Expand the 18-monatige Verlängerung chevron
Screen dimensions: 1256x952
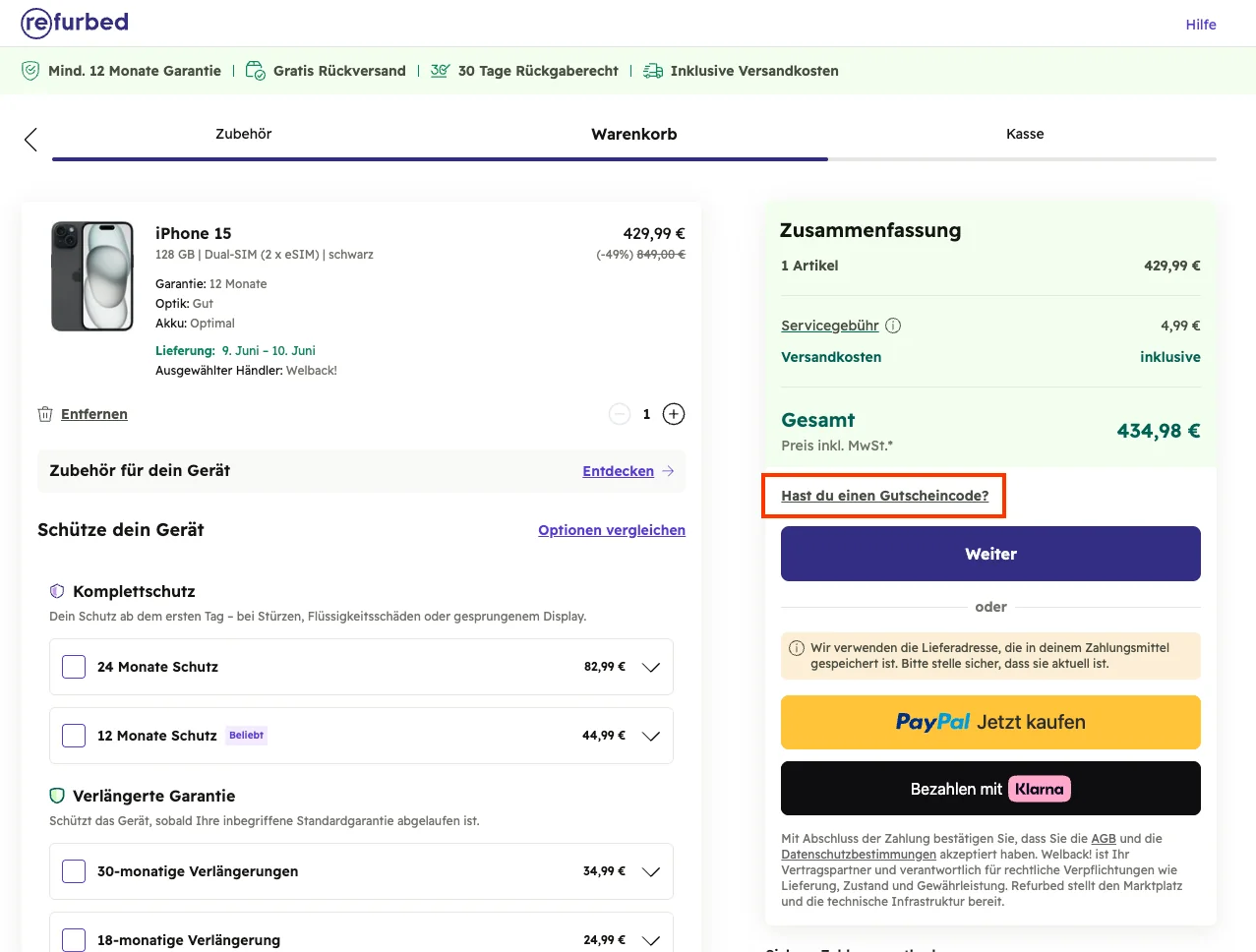coord(651,940)
